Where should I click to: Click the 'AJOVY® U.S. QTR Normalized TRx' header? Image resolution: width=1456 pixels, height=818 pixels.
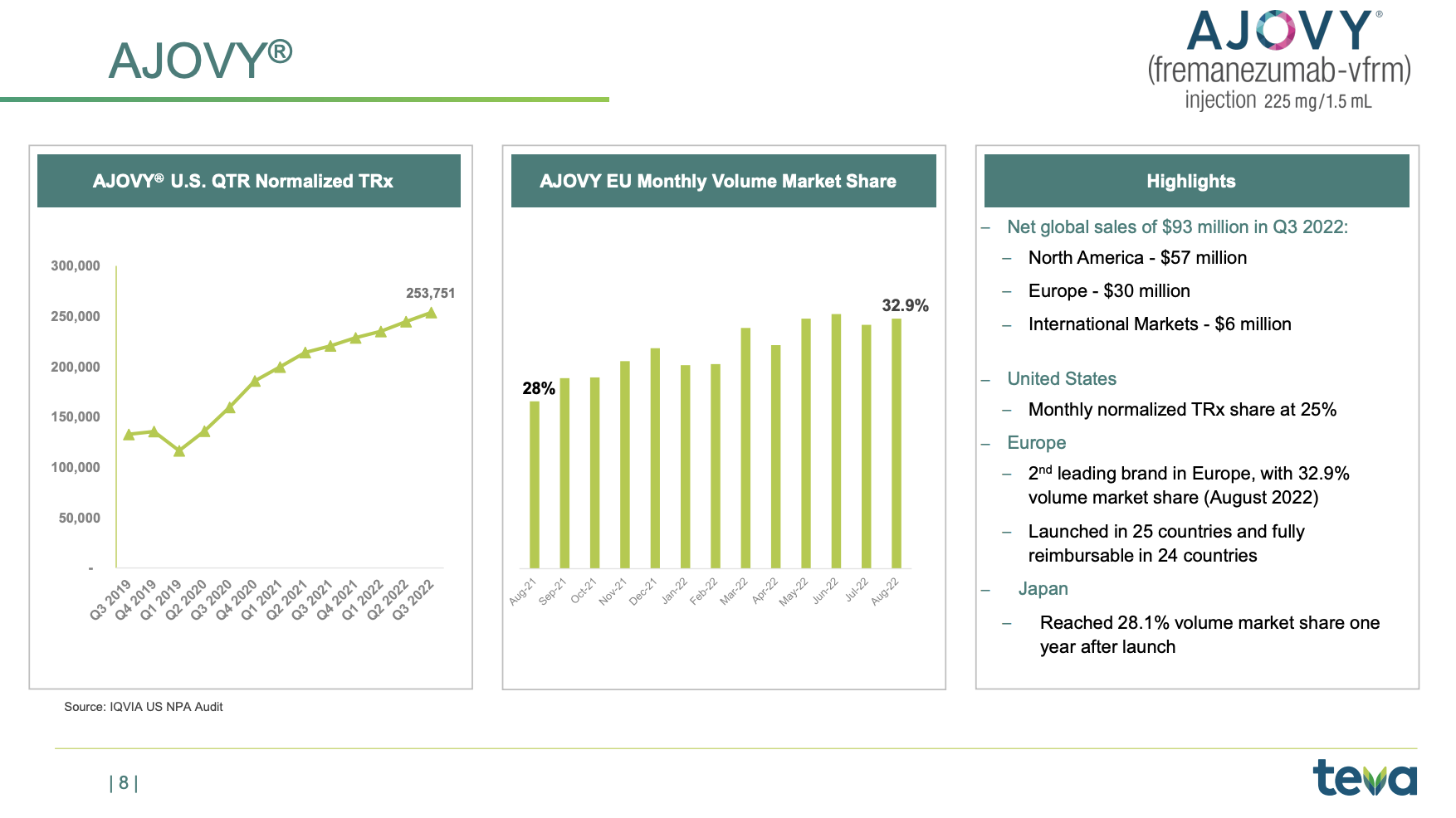coord(249,181)
